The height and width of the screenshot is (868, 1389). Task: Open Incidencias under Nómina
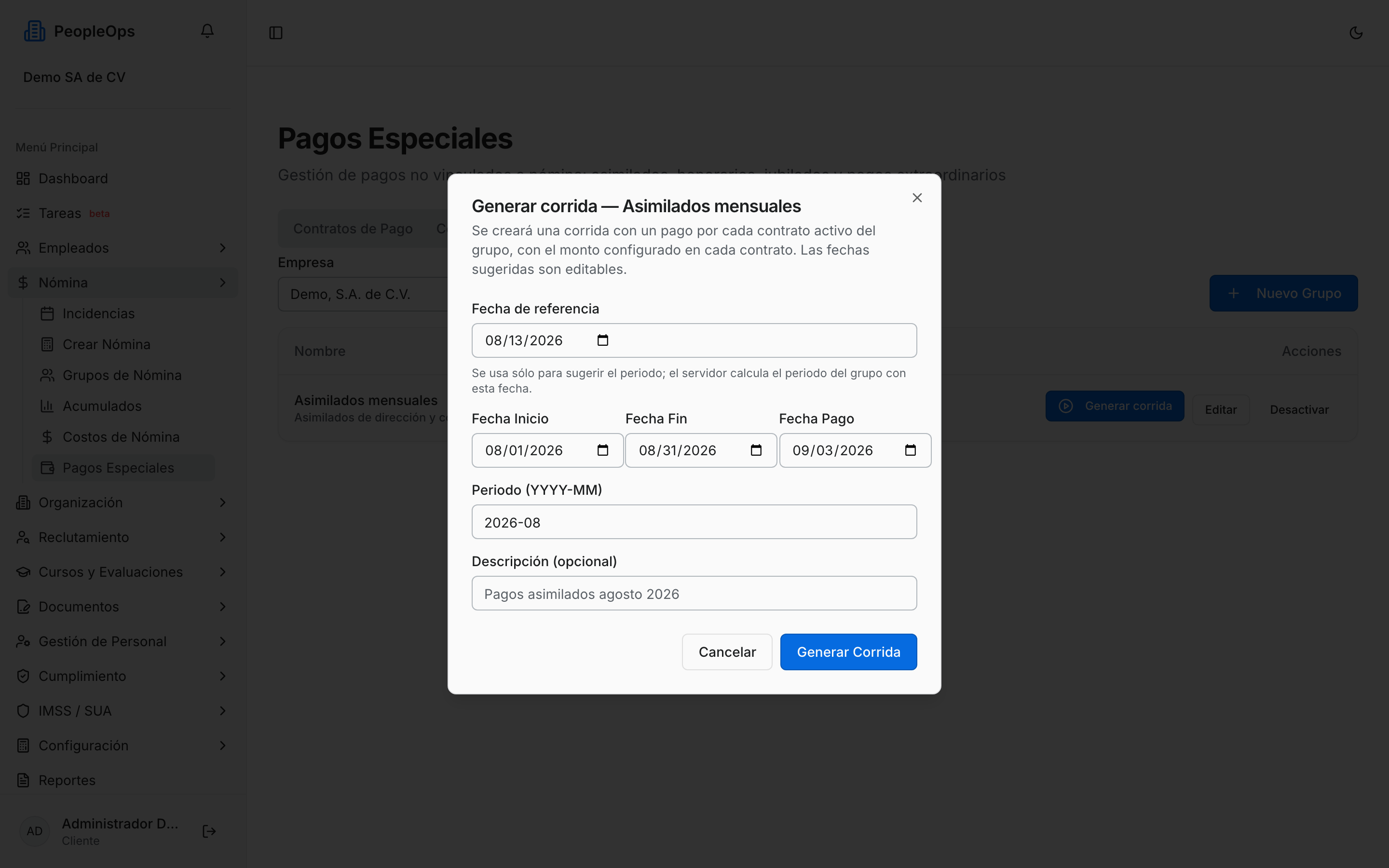tap(123, 313)
